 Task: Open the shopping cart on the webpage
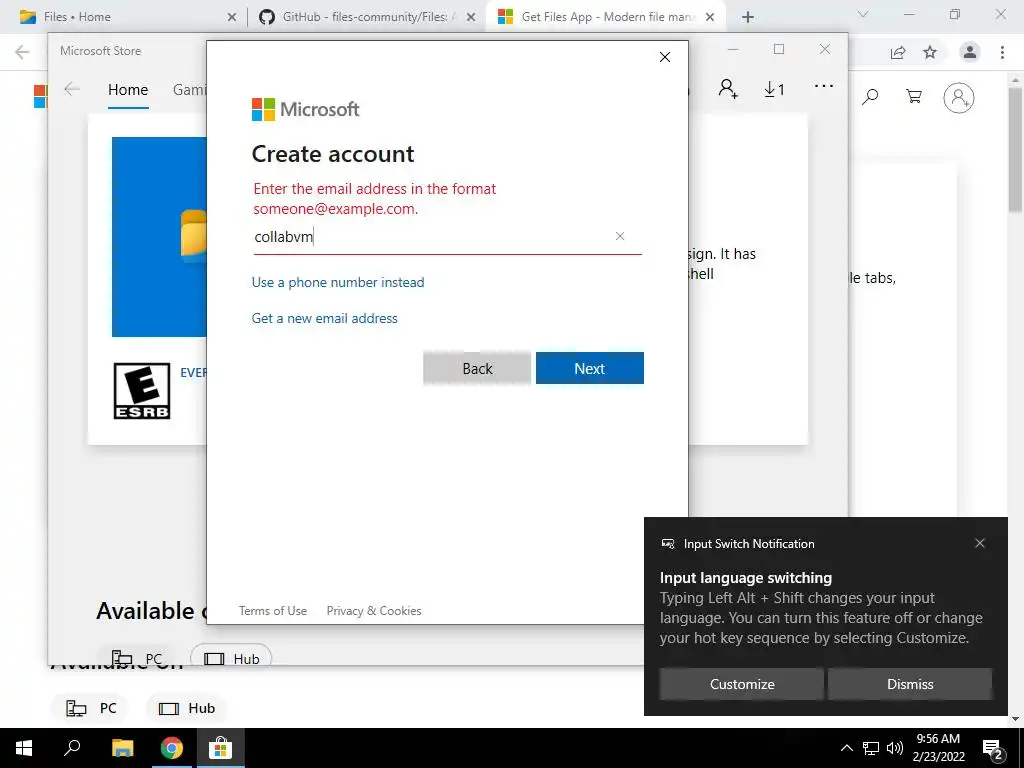coord(914,97)
